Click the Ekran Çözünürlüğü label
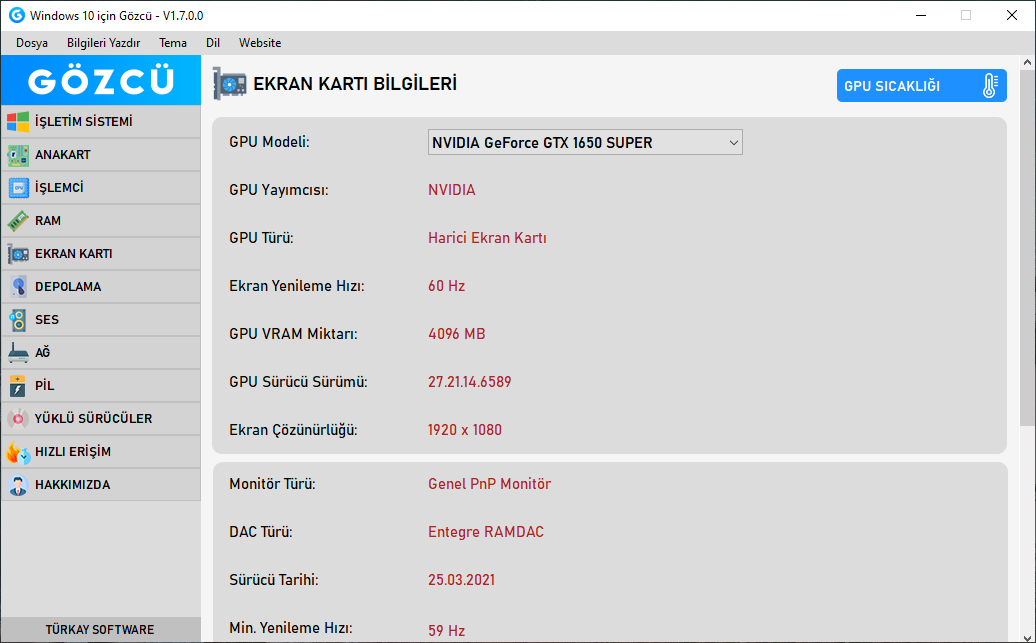 293,430
